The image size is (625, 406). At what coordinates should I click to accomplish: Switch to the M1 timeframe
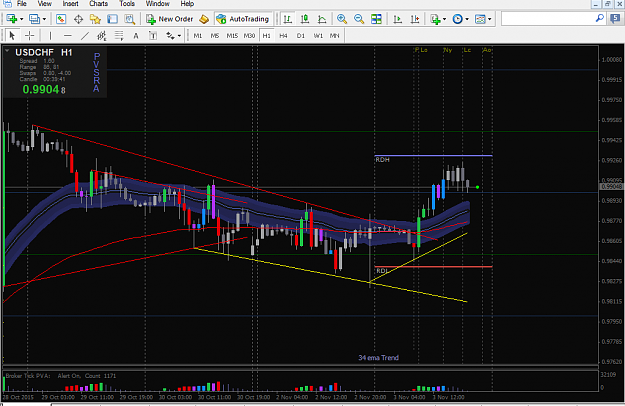tap(198, 36)
